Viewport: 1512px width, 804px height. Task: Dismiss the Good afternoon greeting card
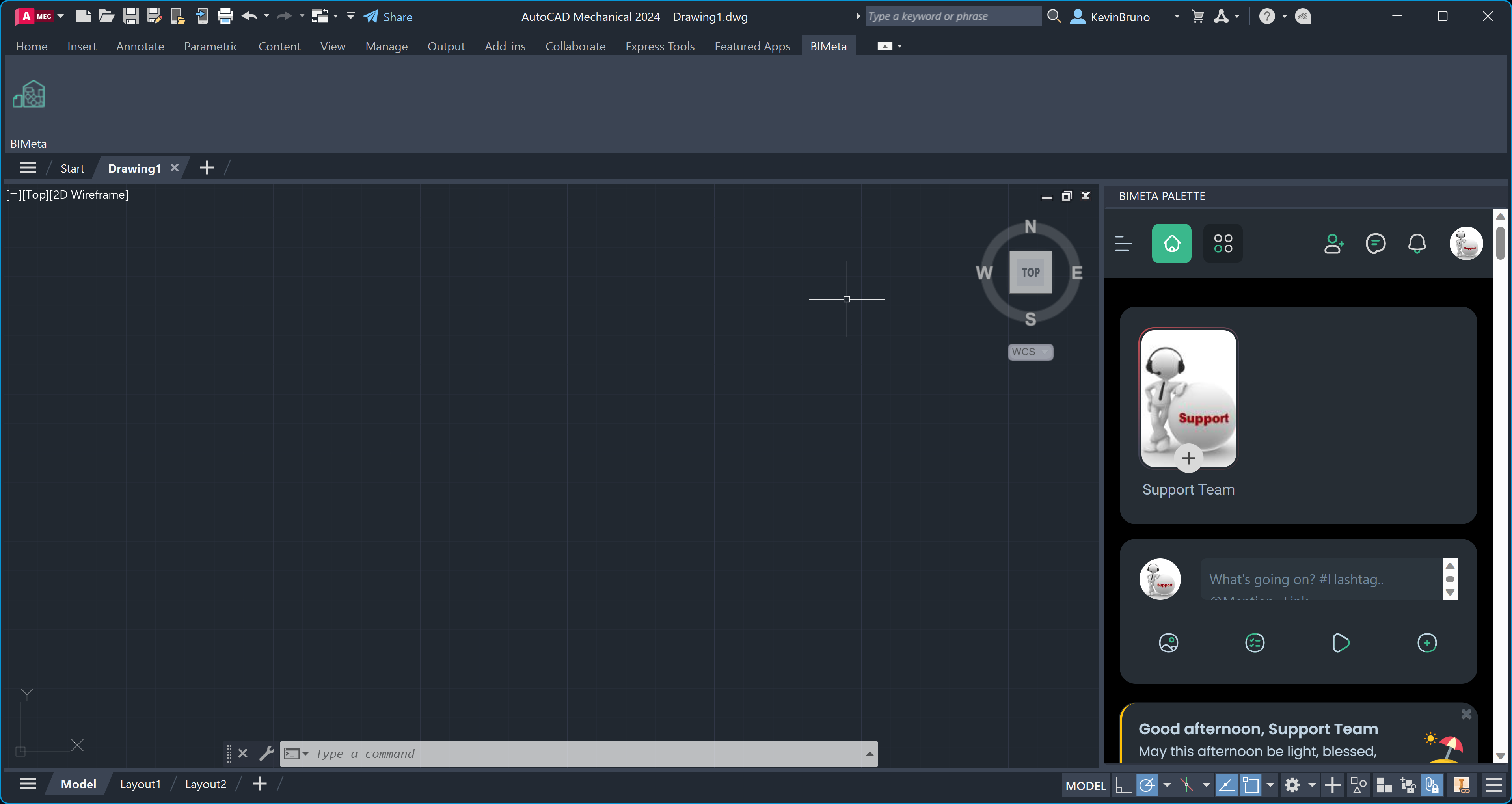(1465, 714)
